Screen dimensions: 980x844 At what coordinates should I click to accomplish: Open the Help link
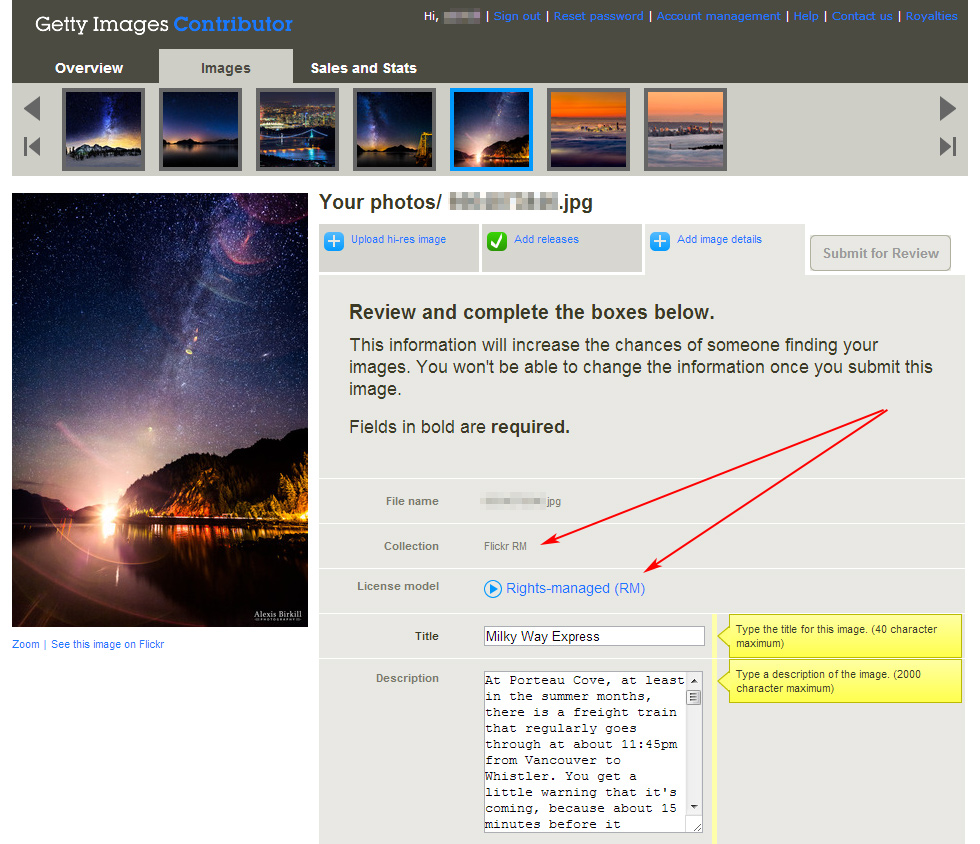click(806, 16)
